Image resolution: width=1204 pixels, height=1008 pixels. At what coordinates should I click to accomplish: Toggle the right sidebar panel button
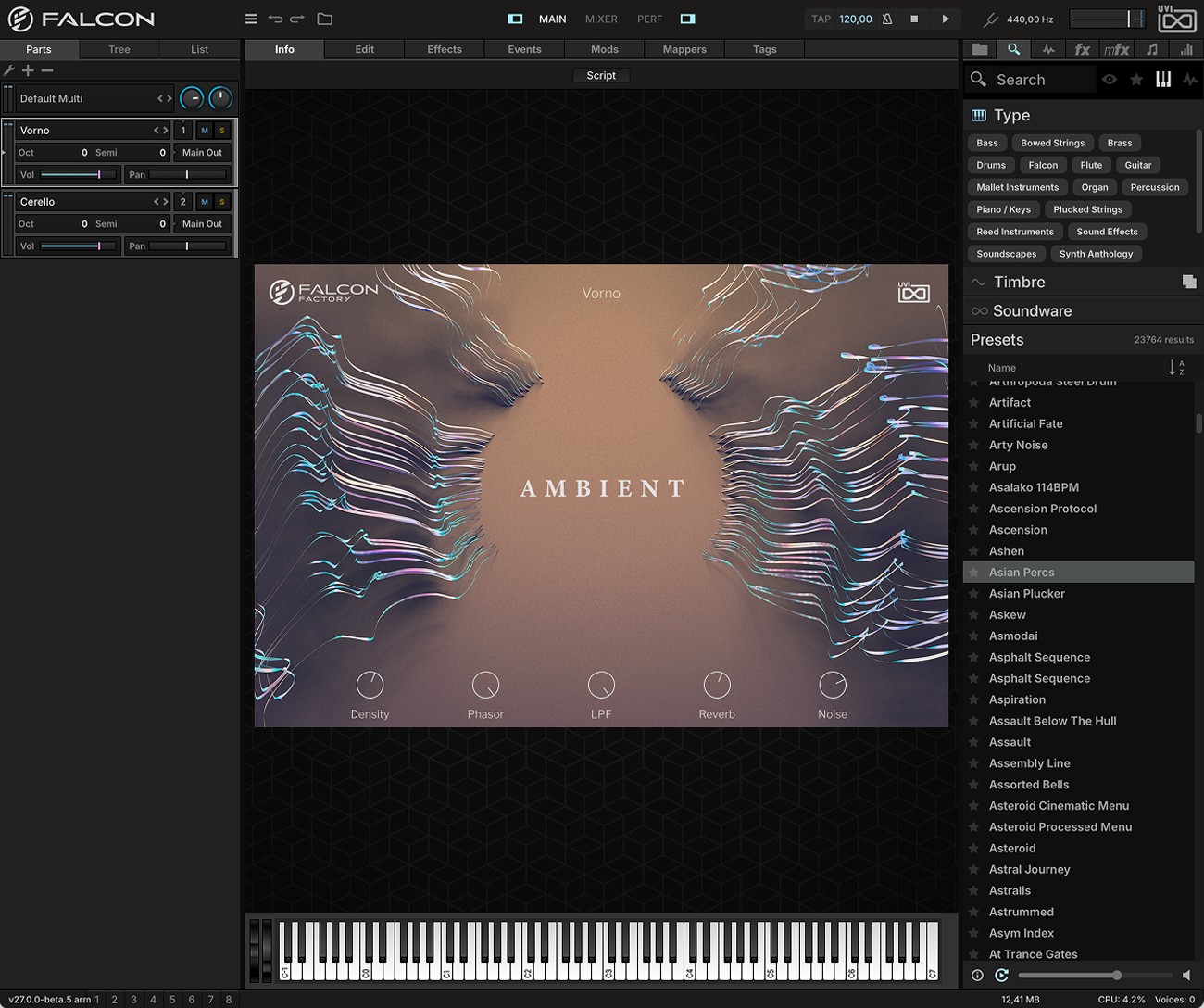point(687,19)
